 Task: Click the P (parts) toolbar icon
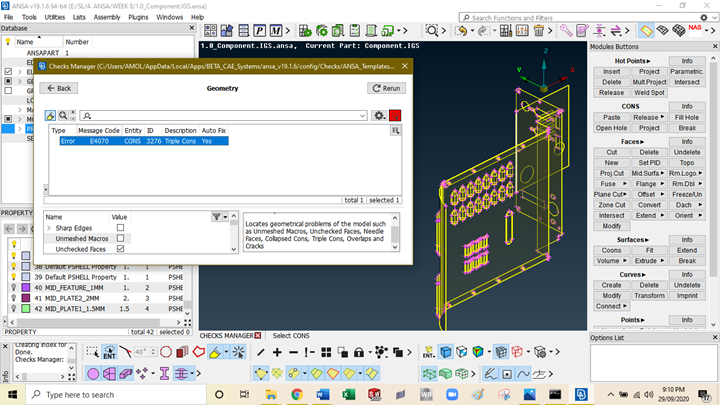point(259,31)
